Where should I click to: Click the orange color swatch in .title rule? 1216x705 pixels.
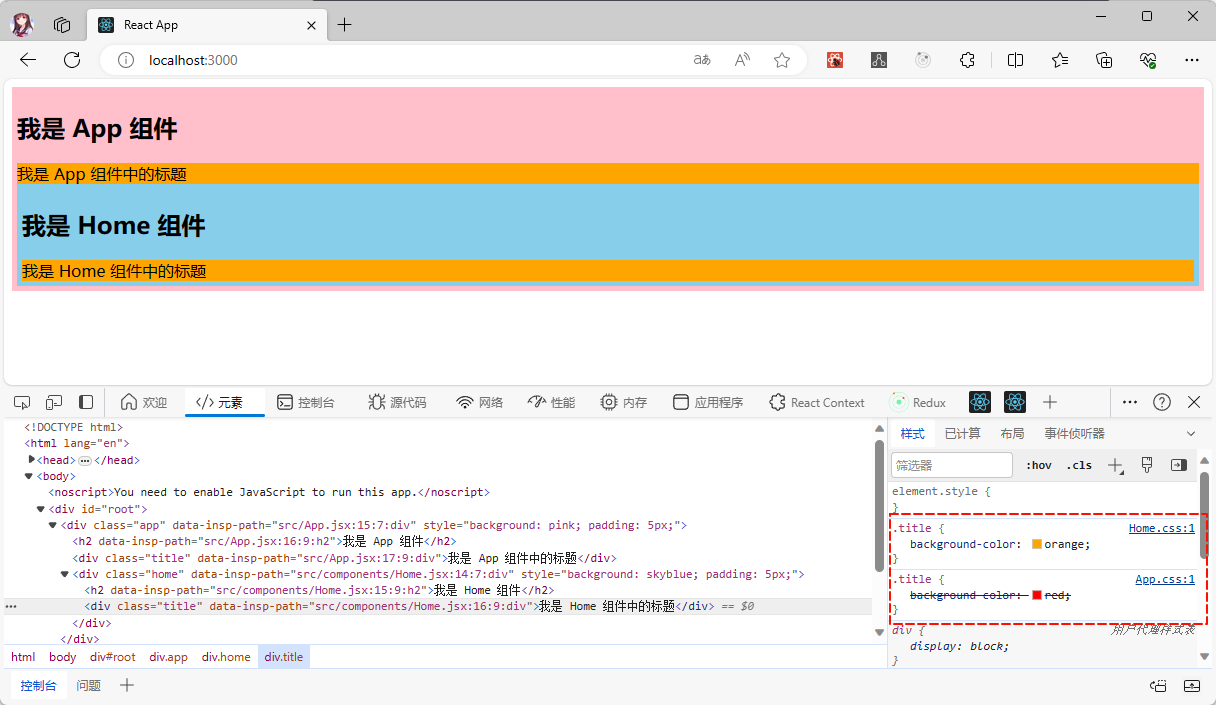1036,544
